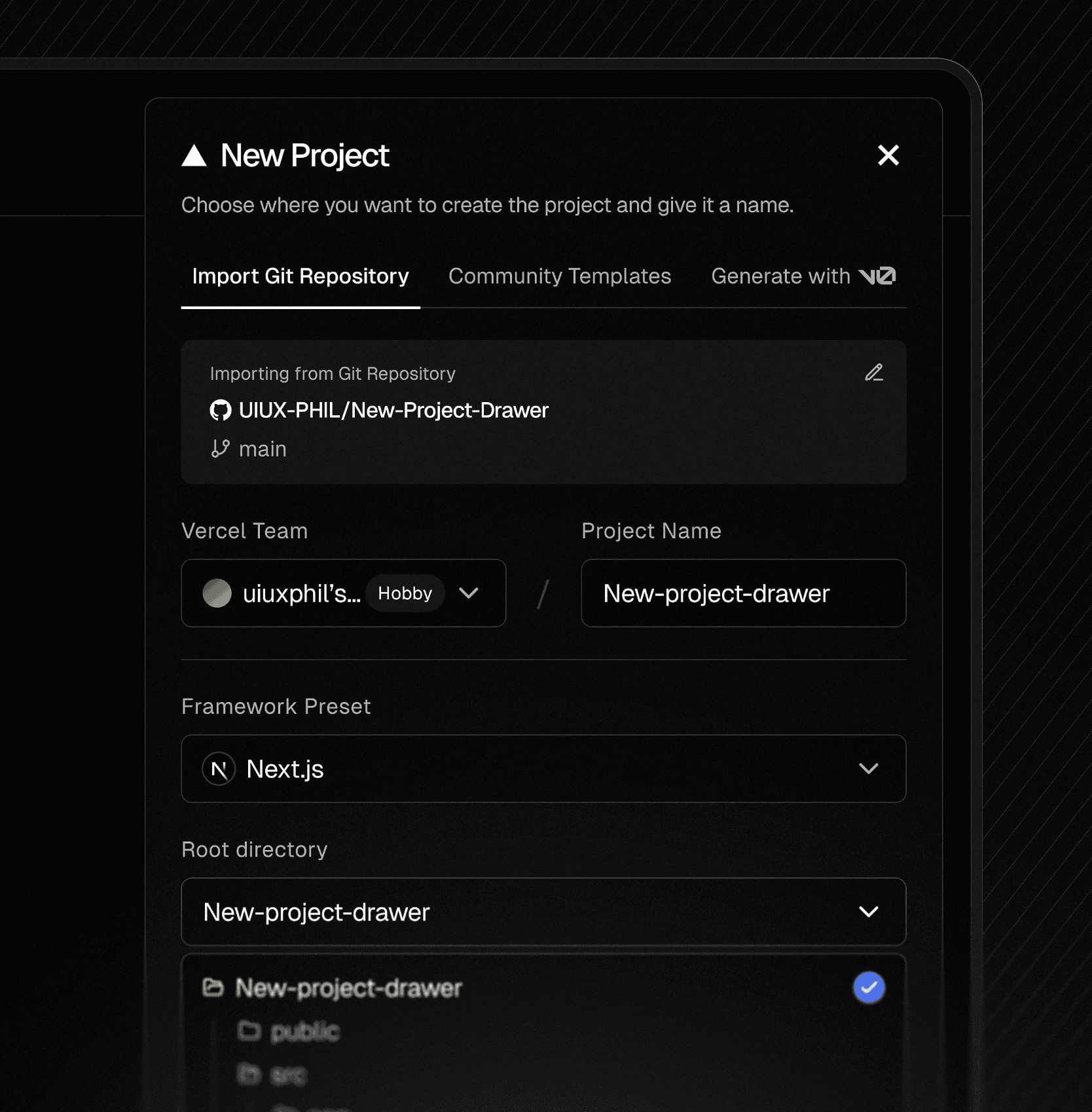Screen dimensions: 1092x1112
Task: Focus the Project Name input field
Action: click(744, 593)
